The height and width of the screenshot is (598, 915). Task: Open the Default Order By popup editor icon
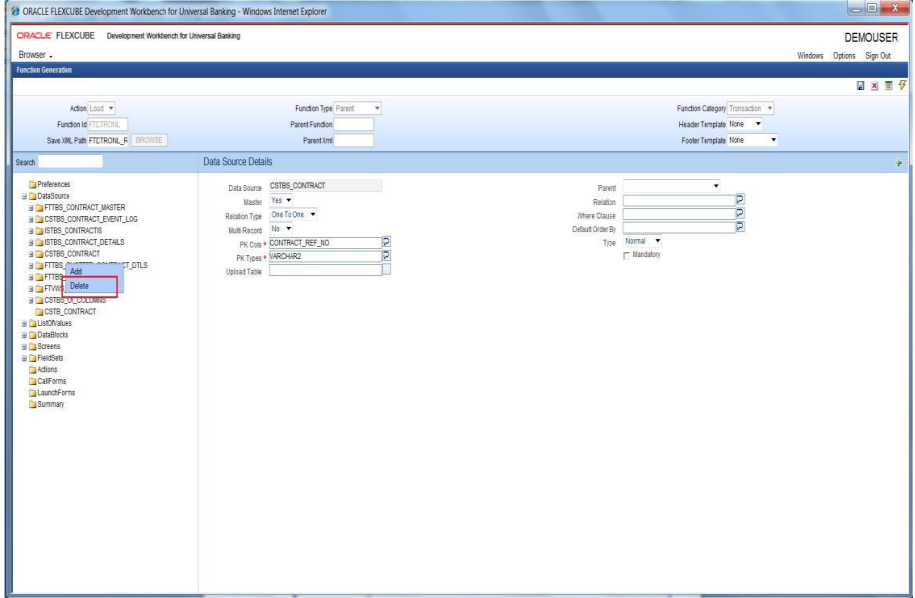740,226
